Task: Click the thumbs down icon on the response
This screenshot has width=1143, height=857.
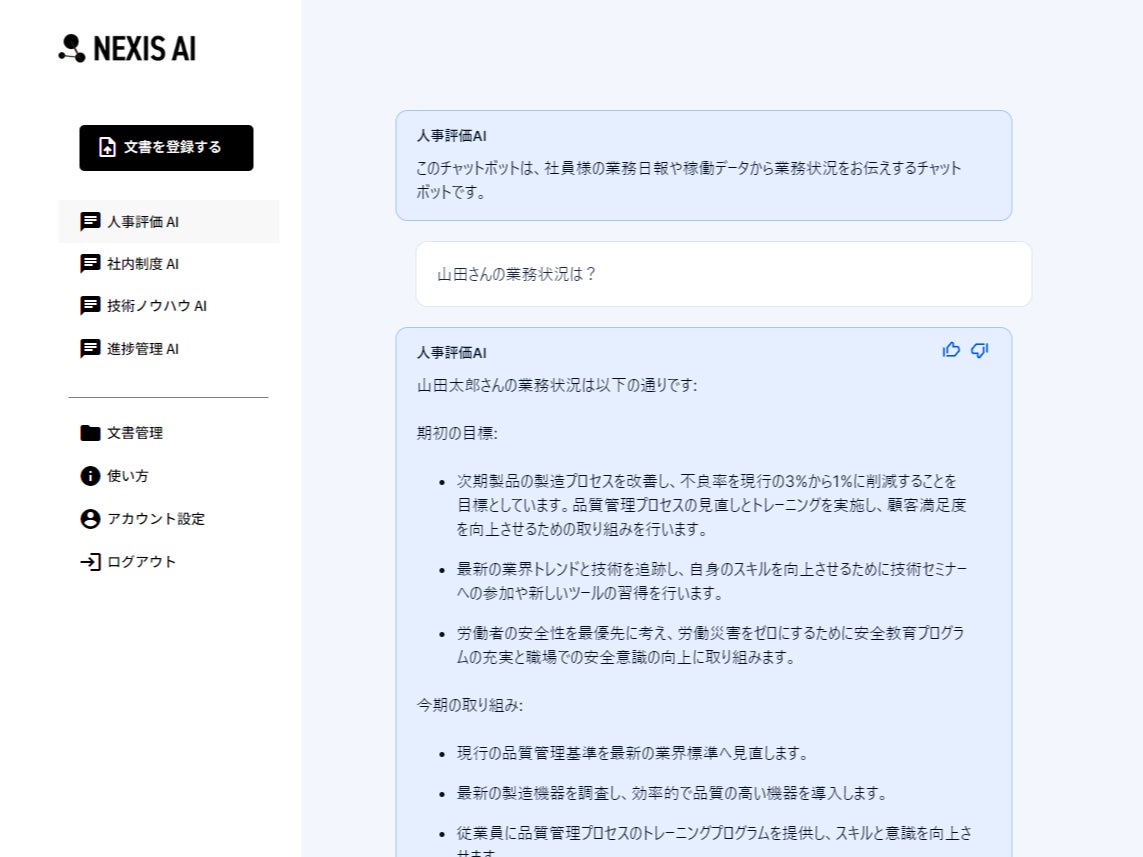Action: [x=980, y=351]
